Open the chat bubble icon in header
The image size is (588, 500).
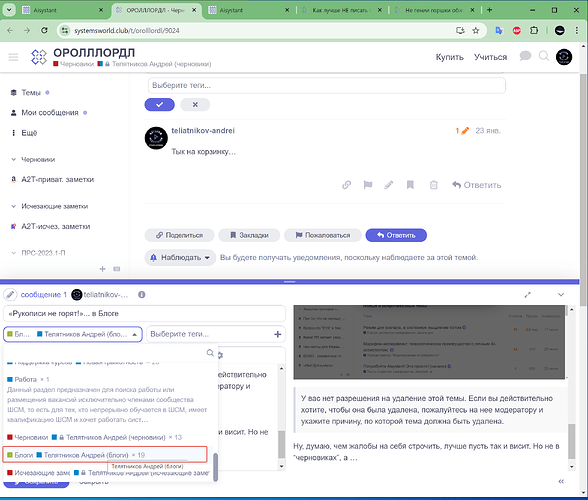click(x=525, y=56)
